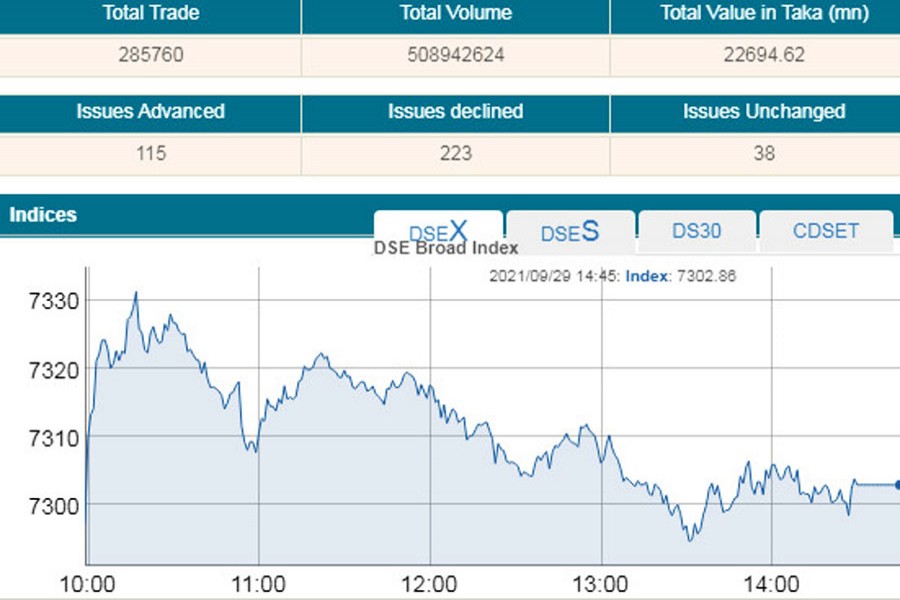Switch to the DSEX index tab
This screenshot has width=900, height=600.
(438, 231)
